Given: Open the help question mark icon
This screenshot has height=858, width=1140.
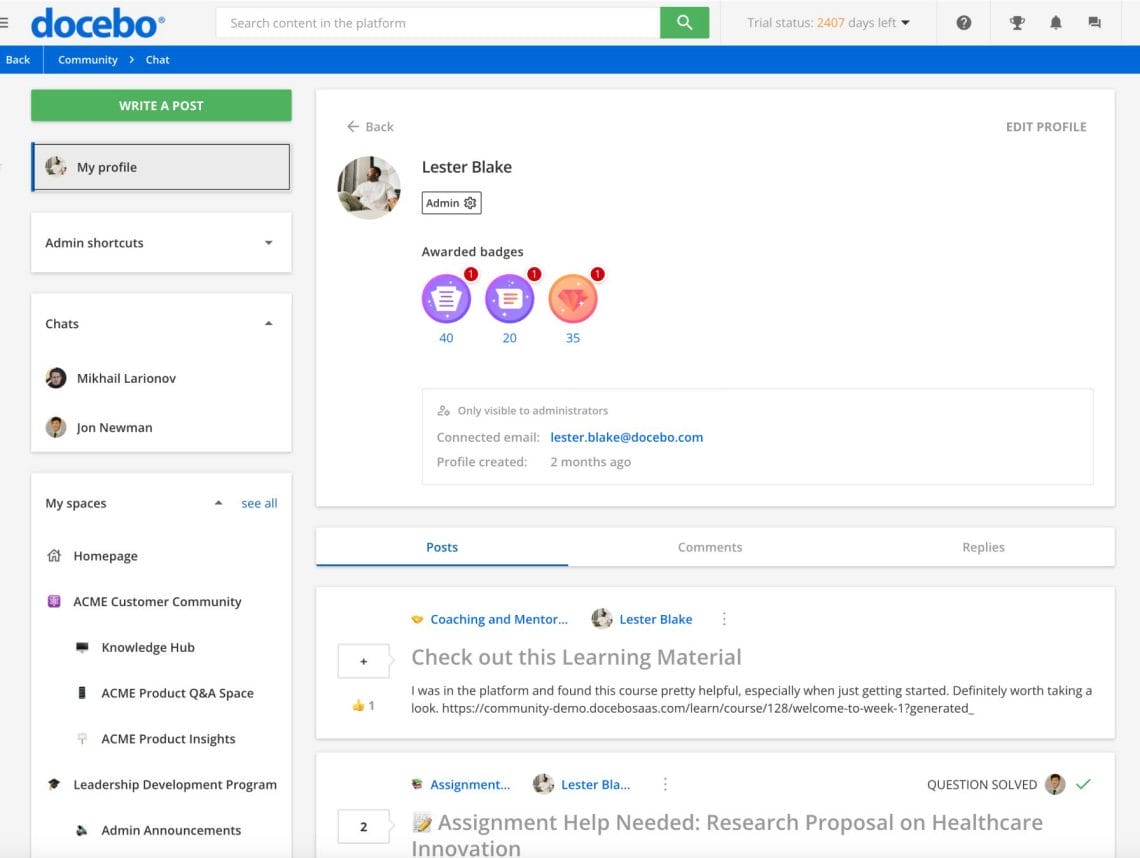Looking at the screenshot, I should [x=963, y=22].
